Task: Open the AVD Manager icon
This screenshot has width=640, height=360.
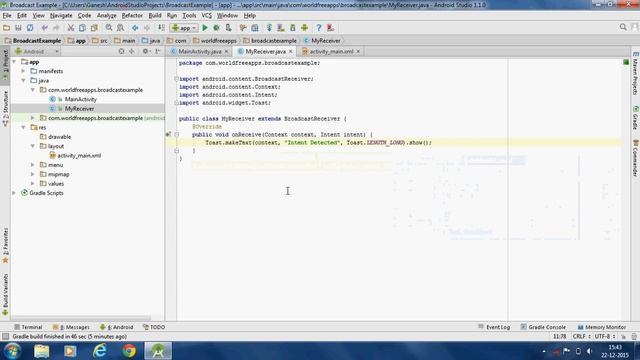Action: (281, 28)
